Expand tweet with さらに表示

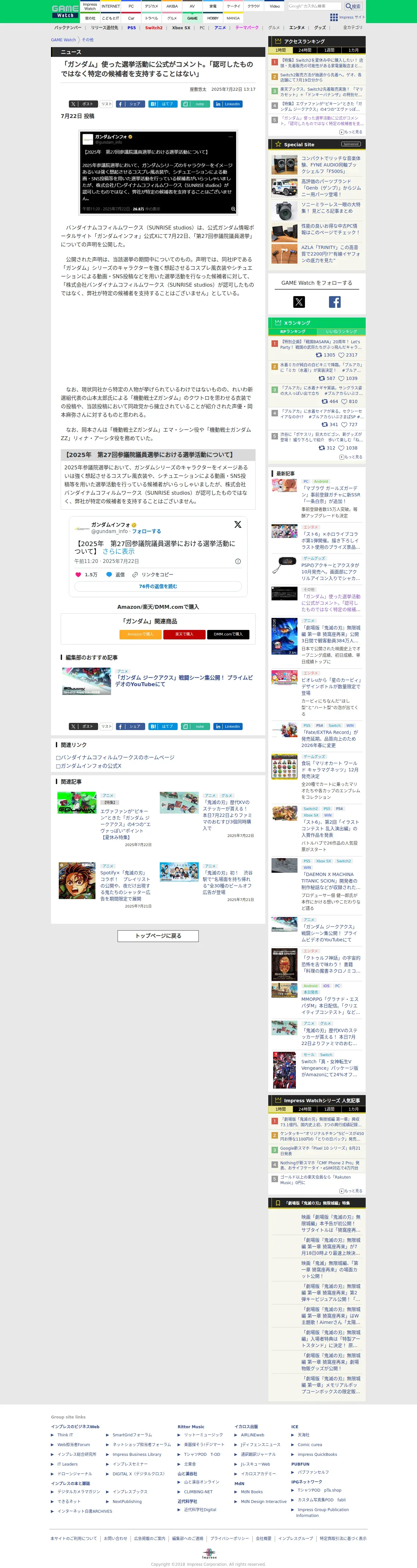click(119, 552)
